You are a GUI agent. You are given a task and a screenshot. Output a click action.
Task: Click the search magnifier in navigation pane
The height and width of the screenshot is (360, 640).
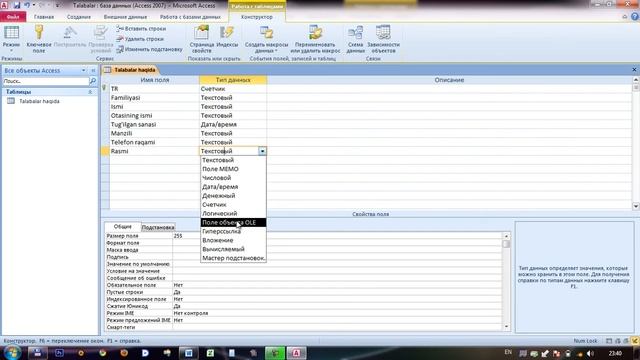click(93, 81)
